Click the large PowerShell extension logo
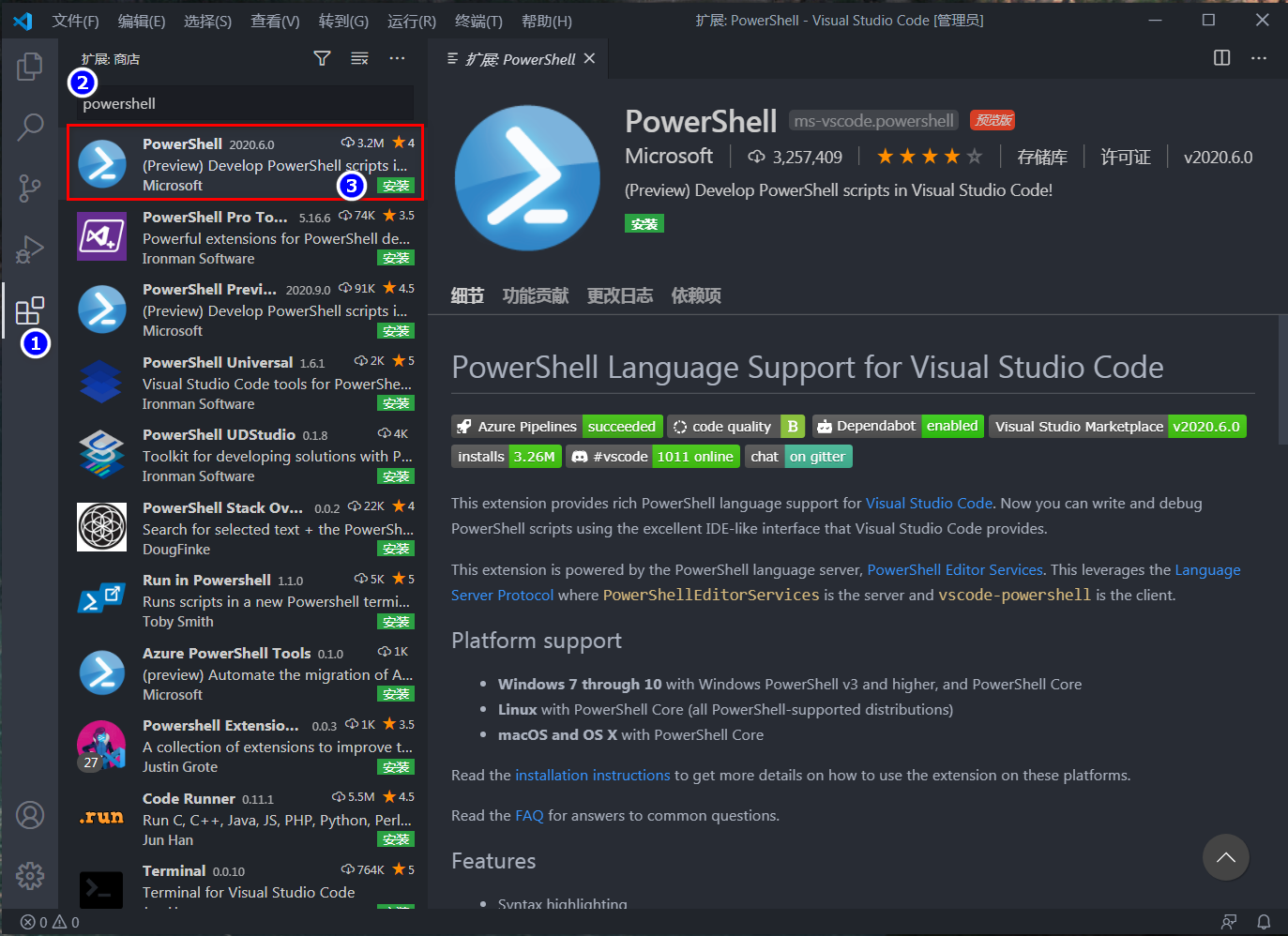 [x=527, y=178]
